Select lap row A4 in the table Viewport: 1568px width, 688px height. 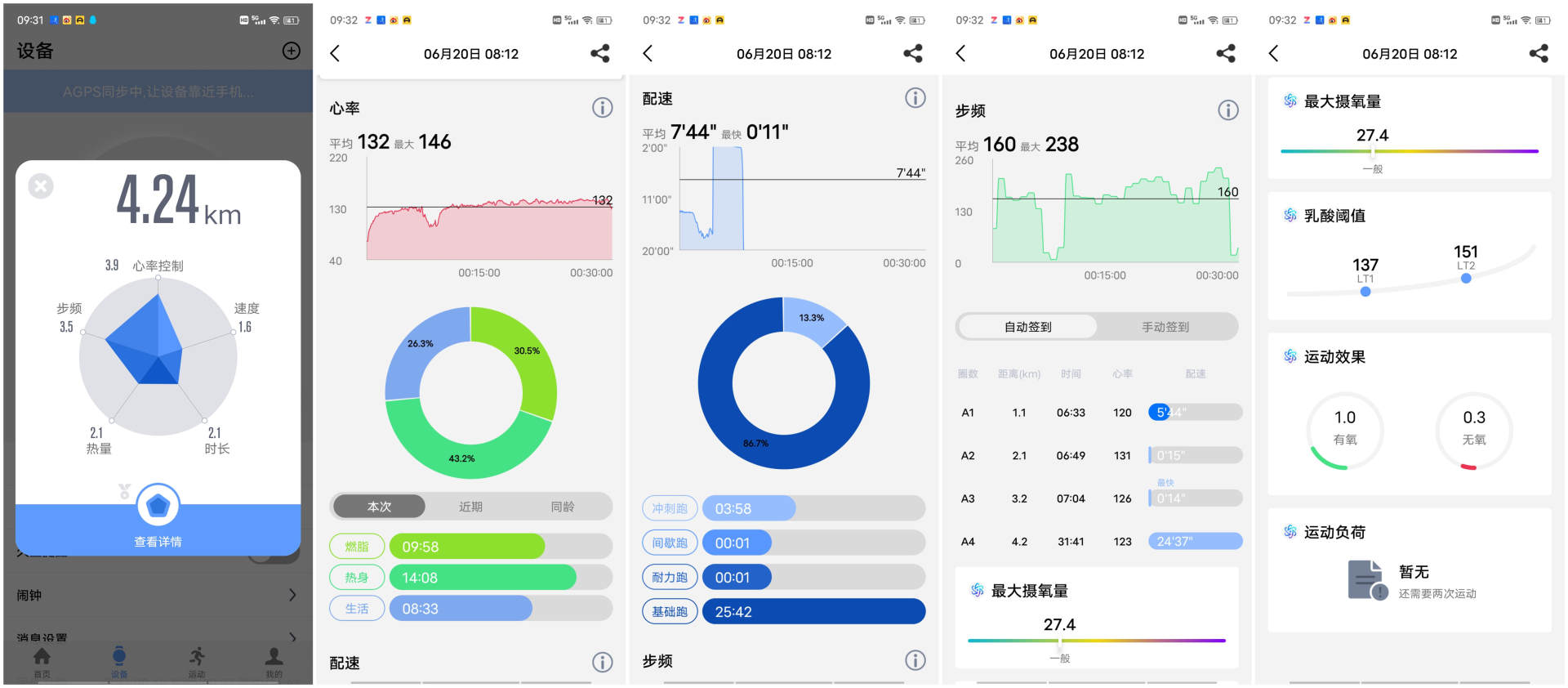pos(1099,541)
